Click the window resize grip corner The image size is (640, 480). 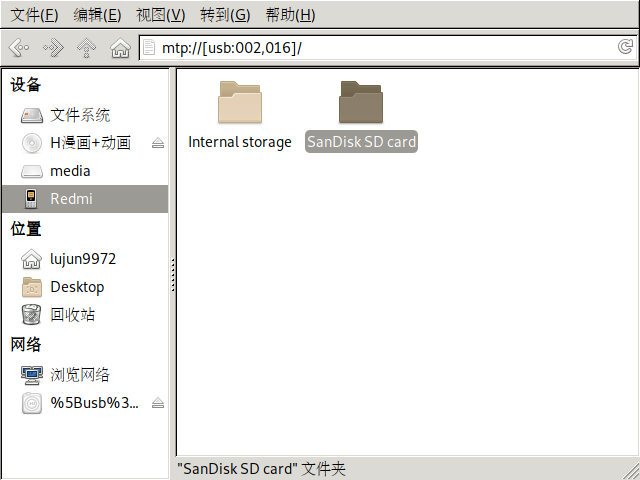coord(631,471)
